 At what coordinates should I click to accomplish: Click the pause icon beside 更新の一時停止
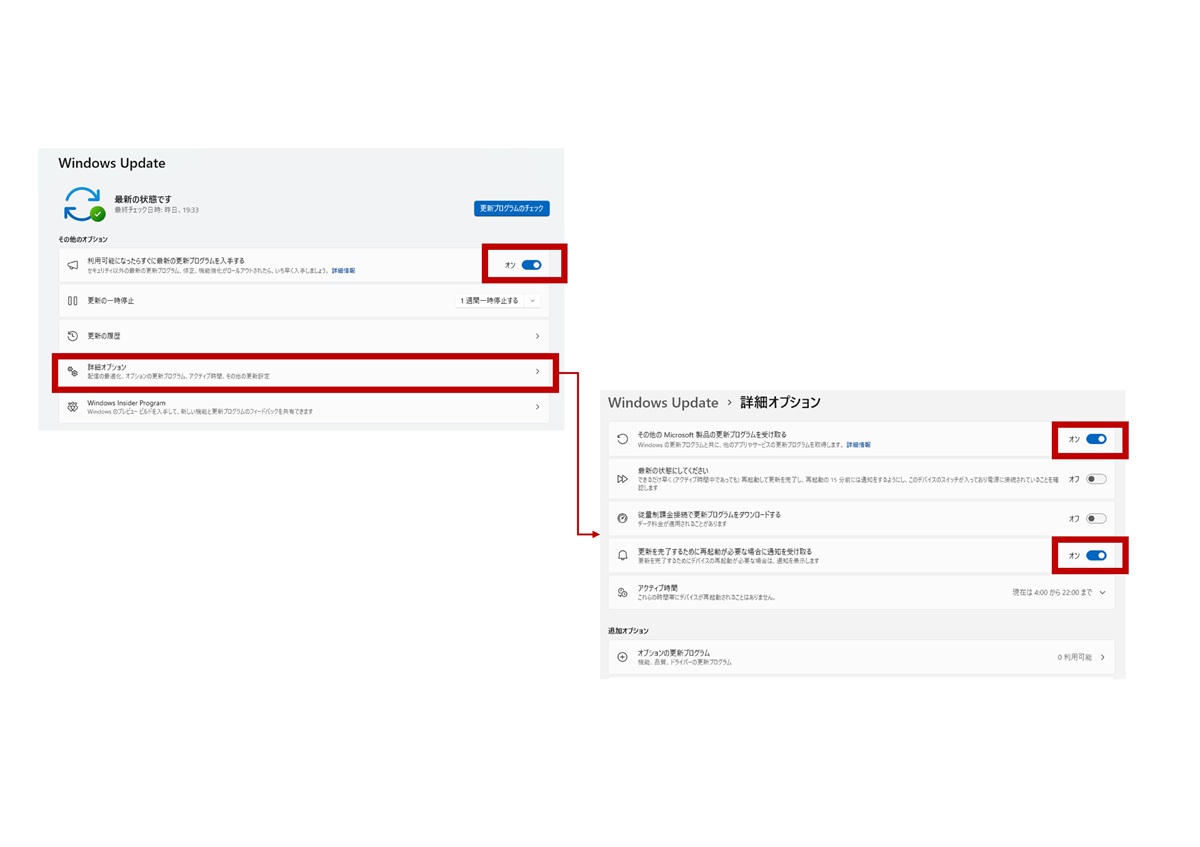(72, 300)
